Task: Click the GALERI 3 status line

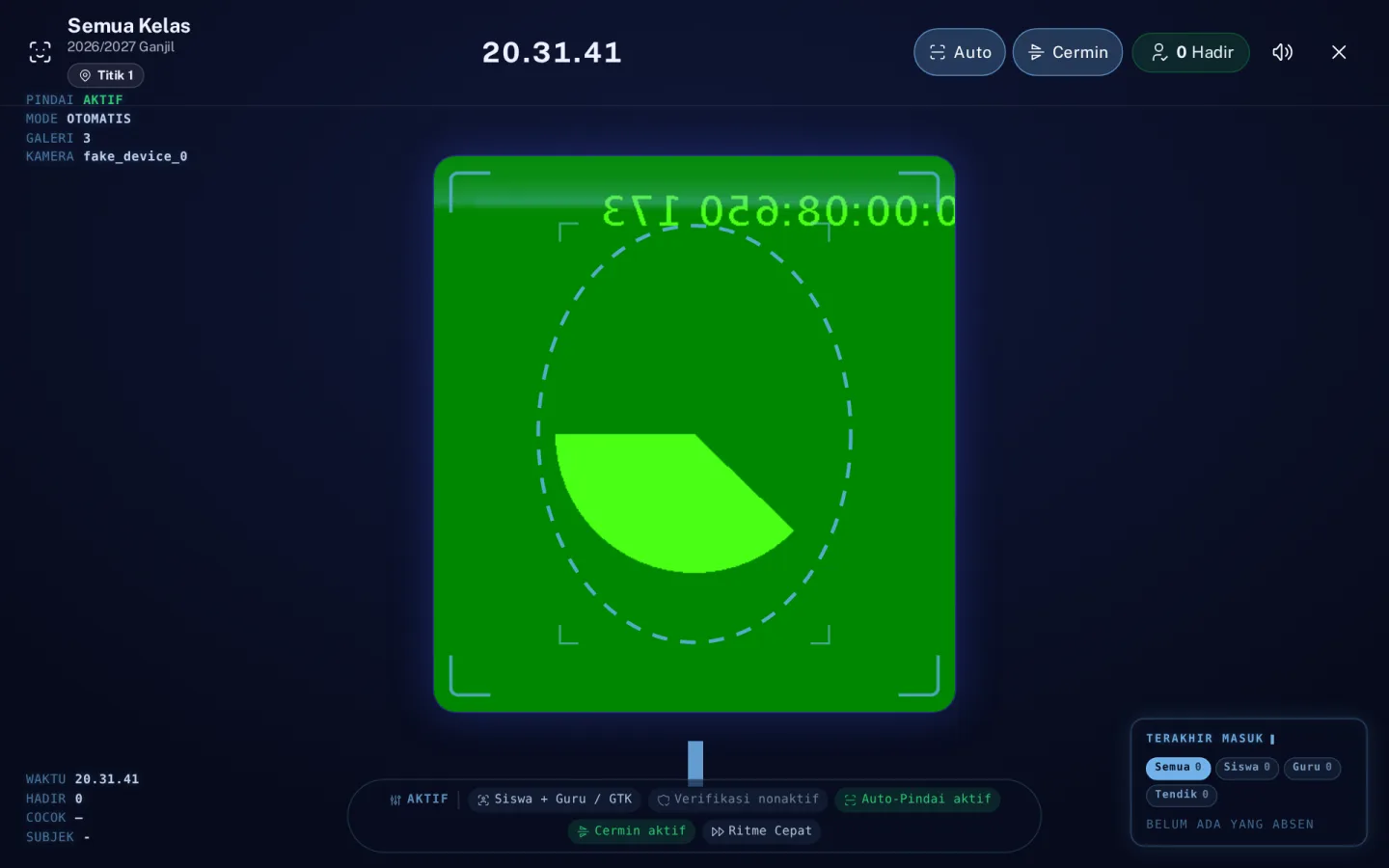Action: [58, 138]
